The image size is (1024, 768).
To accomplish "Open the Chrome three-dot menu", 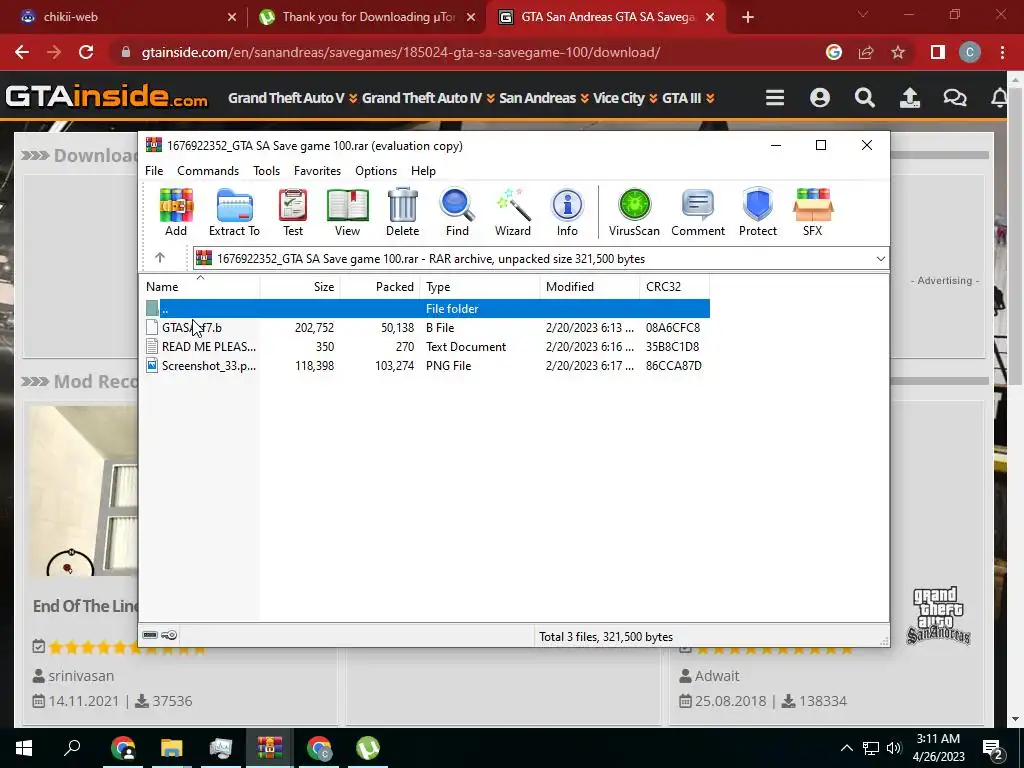I will coord(1002,52).
